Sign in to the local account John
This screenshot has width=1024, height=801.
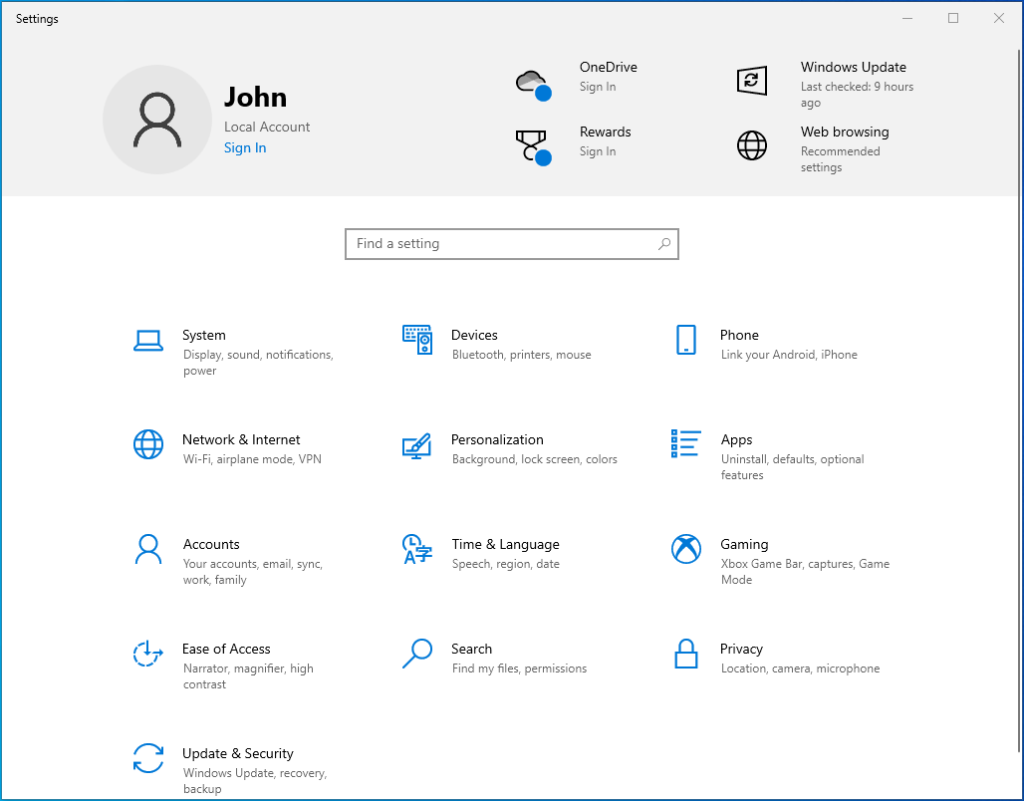click(245, 147)
